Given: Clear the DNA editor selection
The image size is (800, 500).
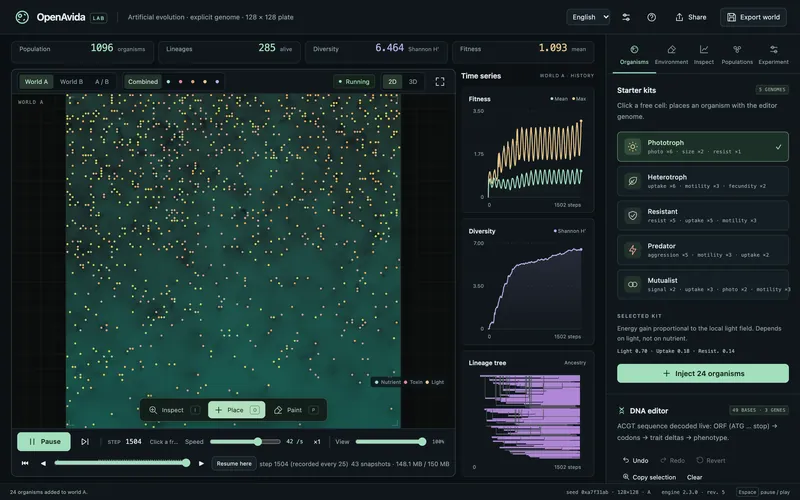Looking at the screenshot, I should click(694, 478).
